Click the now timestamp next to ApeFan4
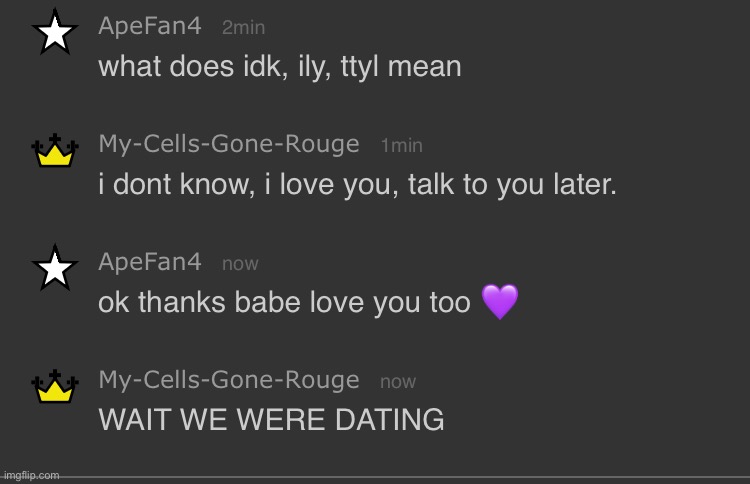This screenshot has width=750, height=484. 240,264
